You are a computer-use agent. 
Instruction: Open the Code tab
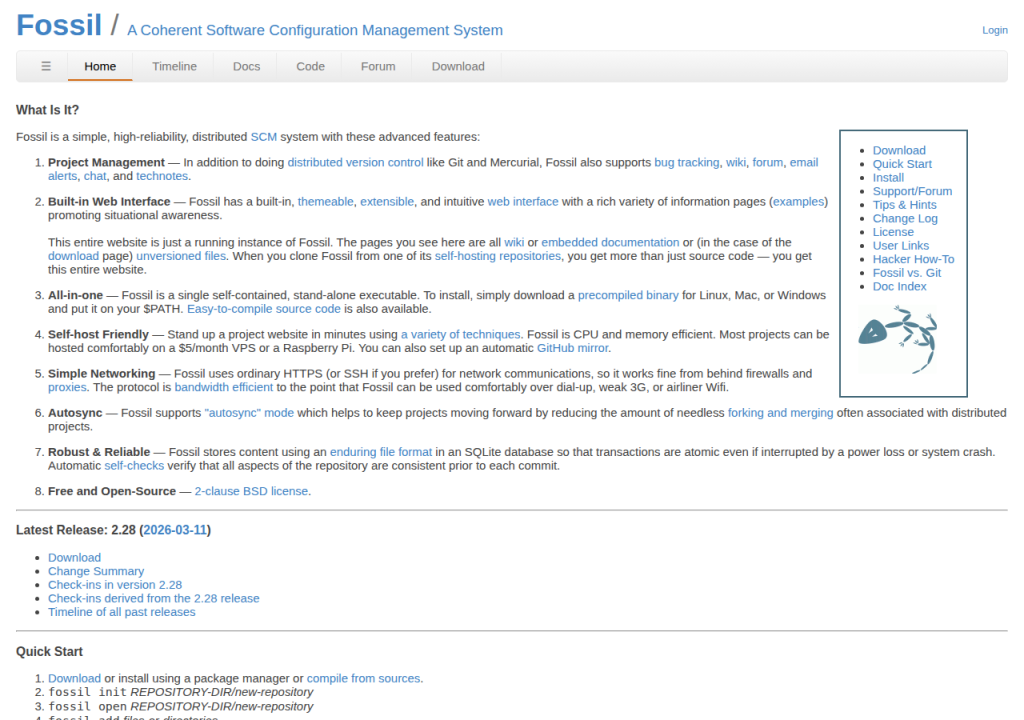(x=310, y=66)
